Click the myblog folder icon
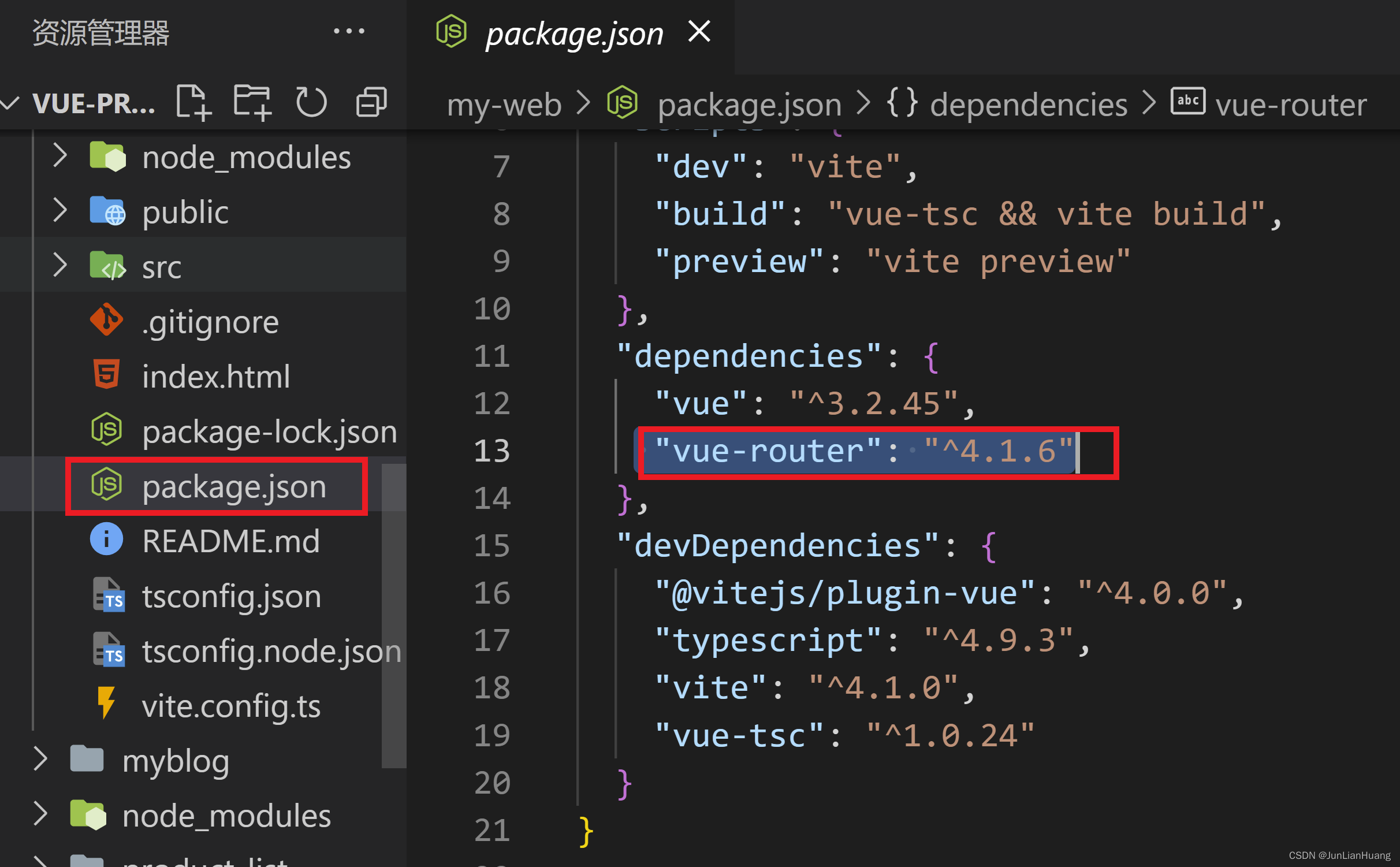 [87, 758]
